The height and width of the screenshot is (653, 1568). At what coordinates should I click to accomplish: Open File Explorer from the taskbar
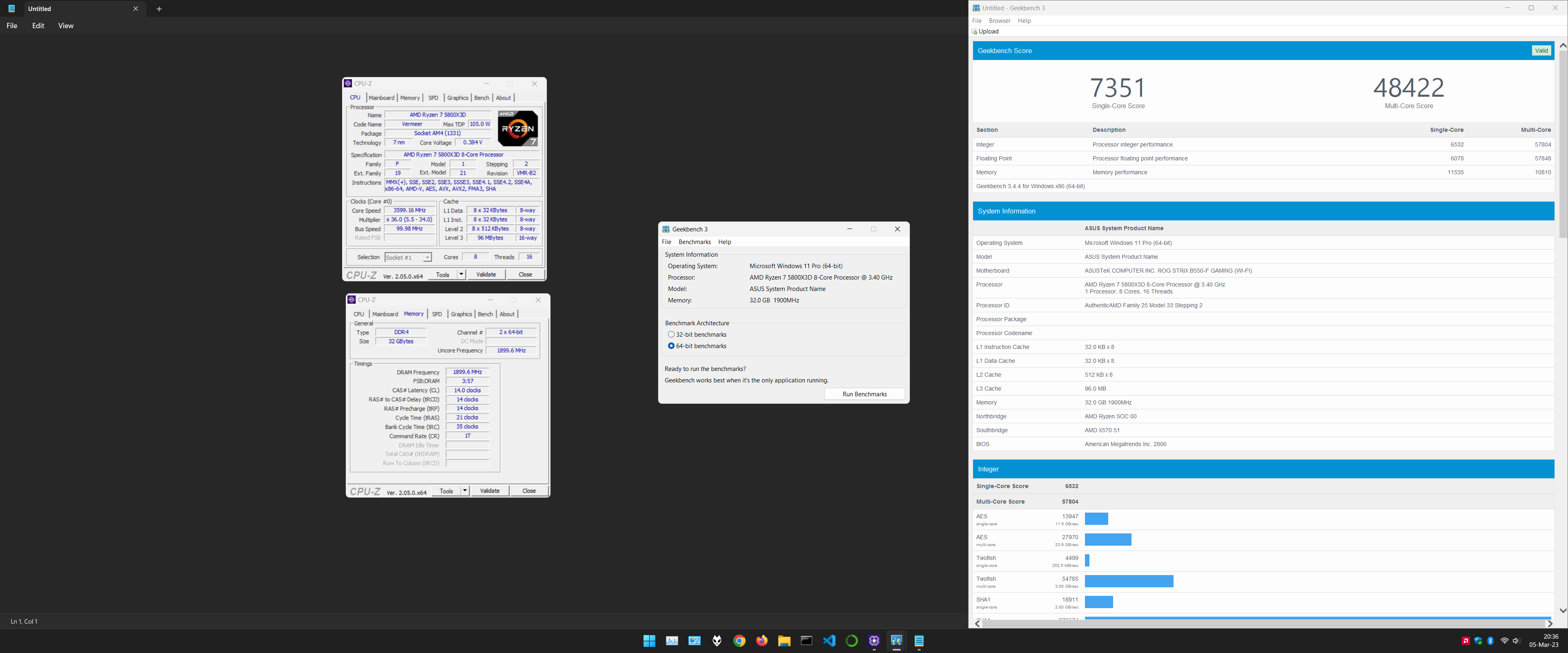point(784,641)
